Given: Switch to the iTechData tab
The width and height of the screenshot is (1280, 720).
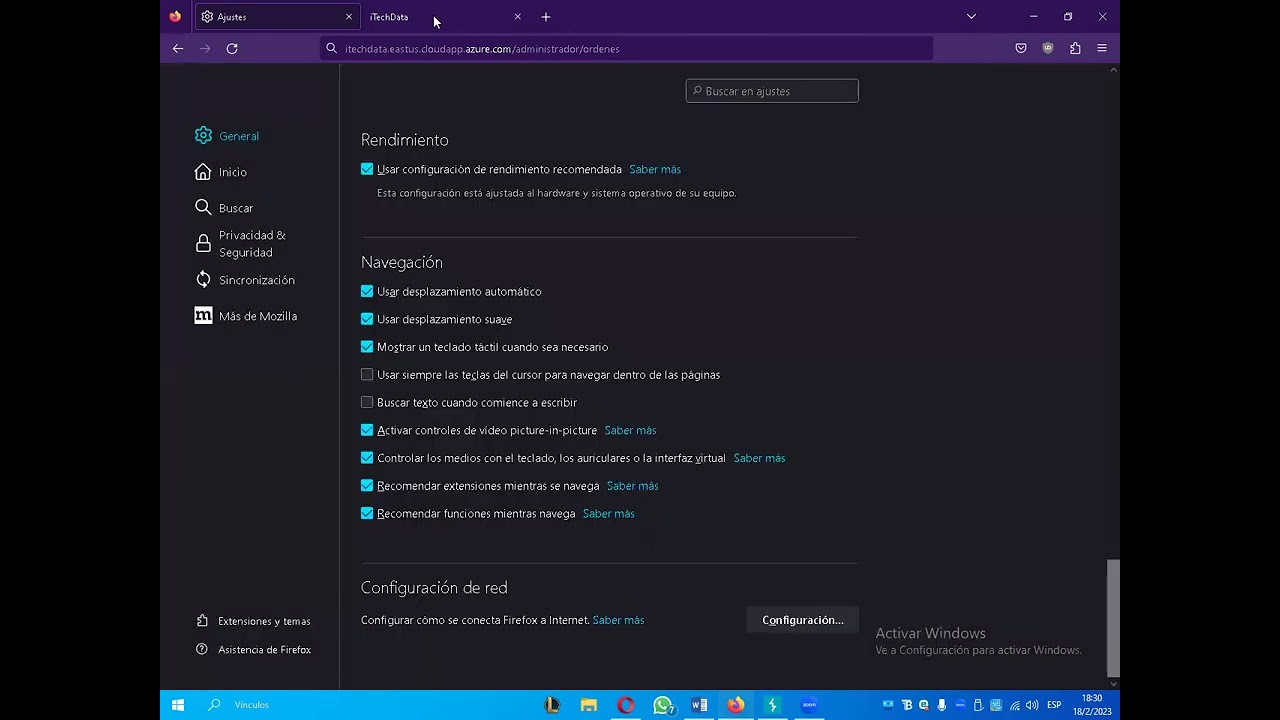Looking at the screenshot, I should pos(445,17).
